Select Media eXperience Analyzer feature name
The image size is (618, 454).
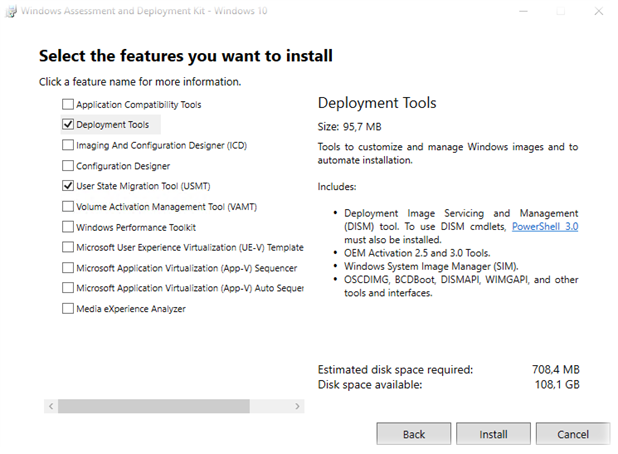131,309
